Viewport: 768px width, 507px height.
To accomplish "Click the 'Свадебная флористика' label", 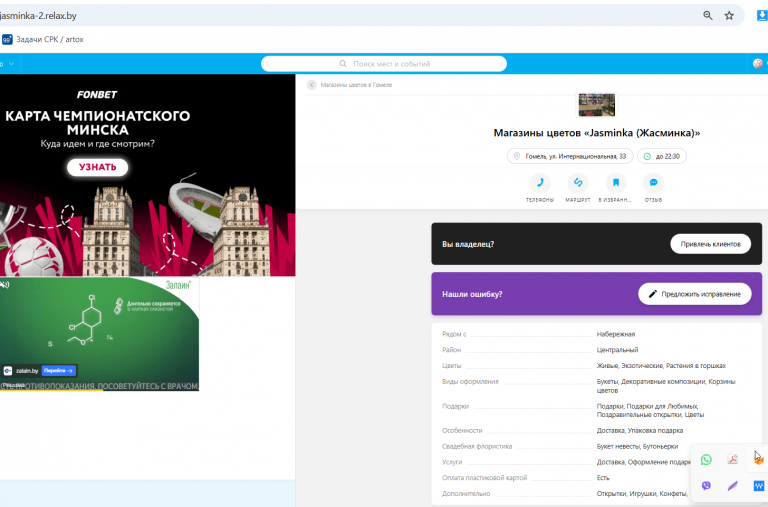I will point(477,446).
